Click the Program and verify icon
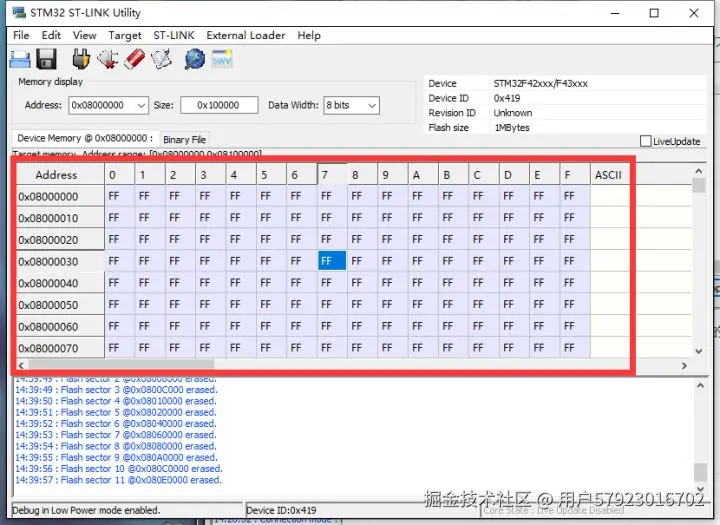Image resolution: width=720 pixels, height=525 pixels. (162, 59)
